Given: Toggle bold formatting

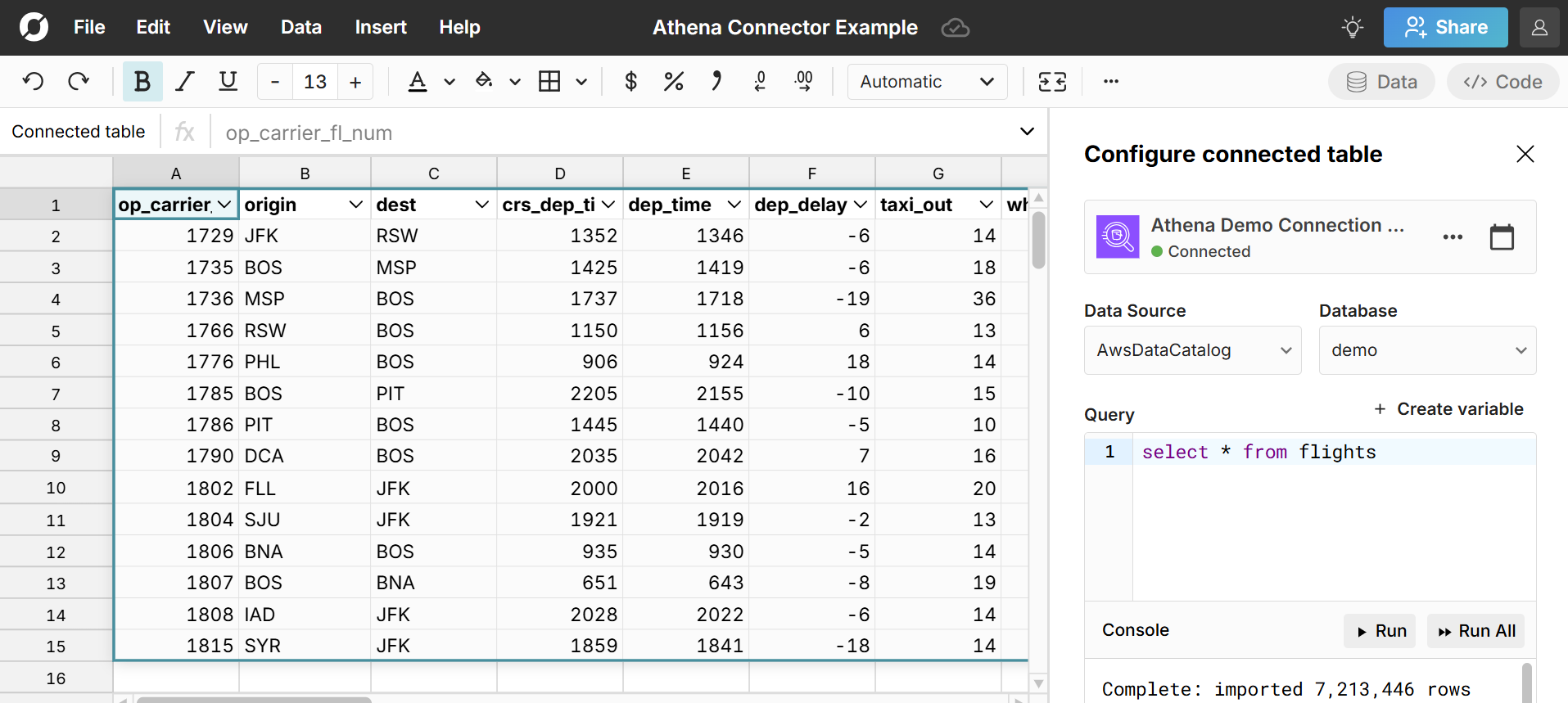Looking at the screenshot, I should pos(142,82).
